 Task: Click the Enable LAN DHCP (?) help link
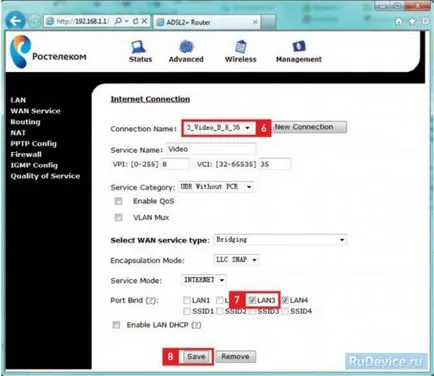point(197,325)
